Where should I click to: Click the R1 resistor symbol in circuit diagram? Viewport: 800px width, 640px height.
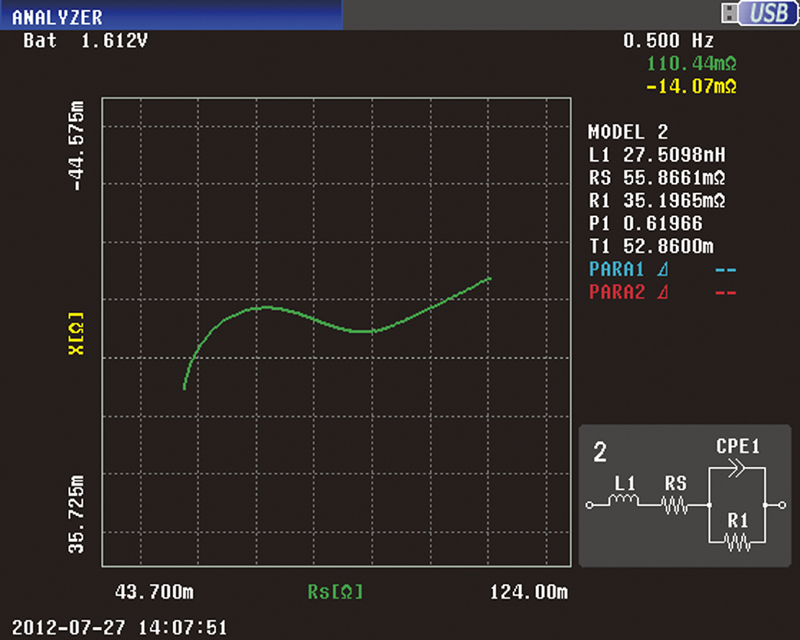tap(738, 541)
